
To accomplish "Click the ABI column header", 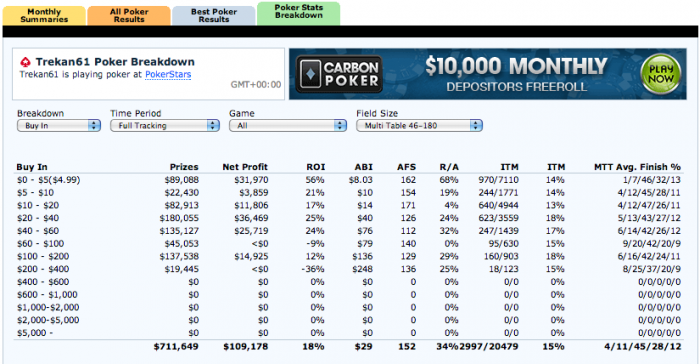I will click(x=364, y=167).
